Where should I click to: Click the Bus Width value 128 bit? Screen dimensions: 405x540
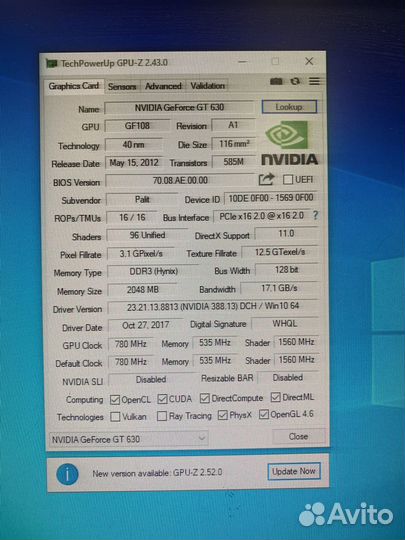[x=286, y=270]
